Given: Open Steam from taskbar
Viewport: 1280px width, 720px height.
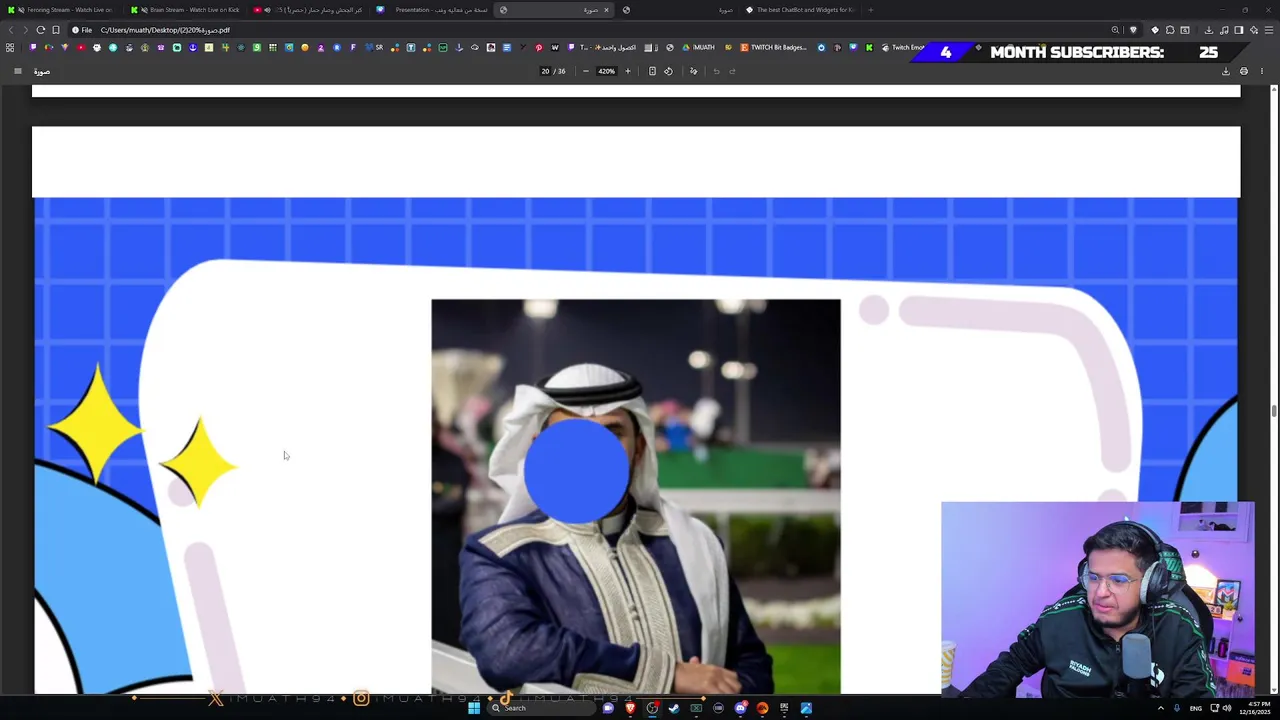Looking at the screenshot, I should (x=674, y=708).
